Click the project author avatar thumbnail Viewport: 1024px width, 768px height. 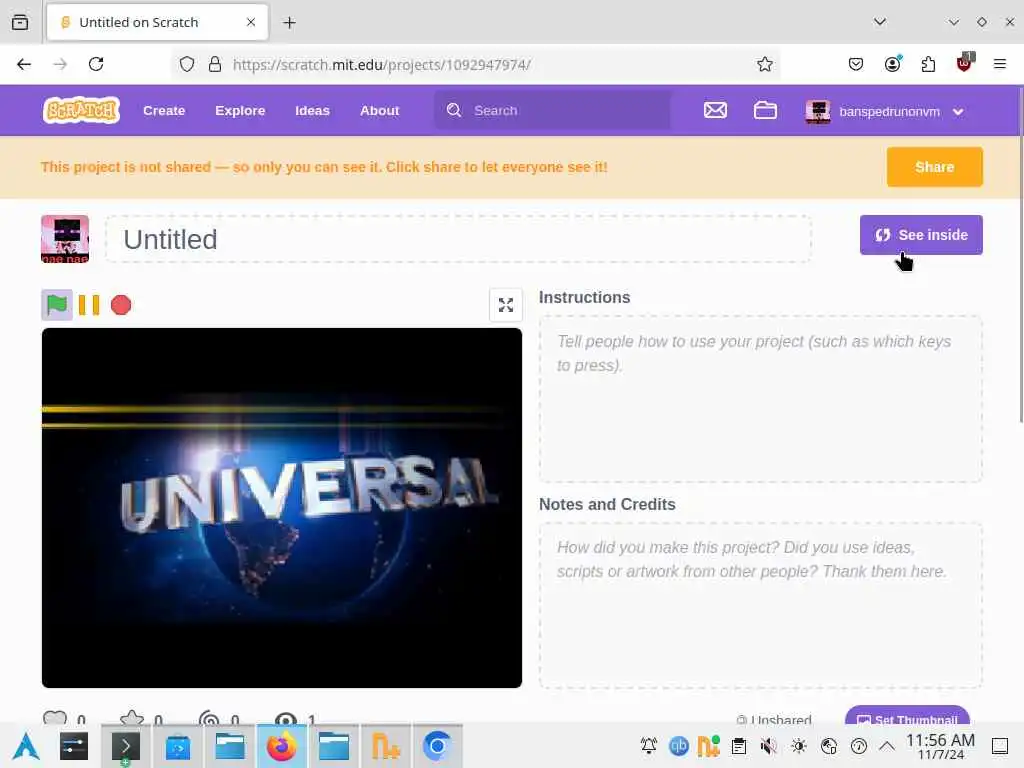[65, 239]
